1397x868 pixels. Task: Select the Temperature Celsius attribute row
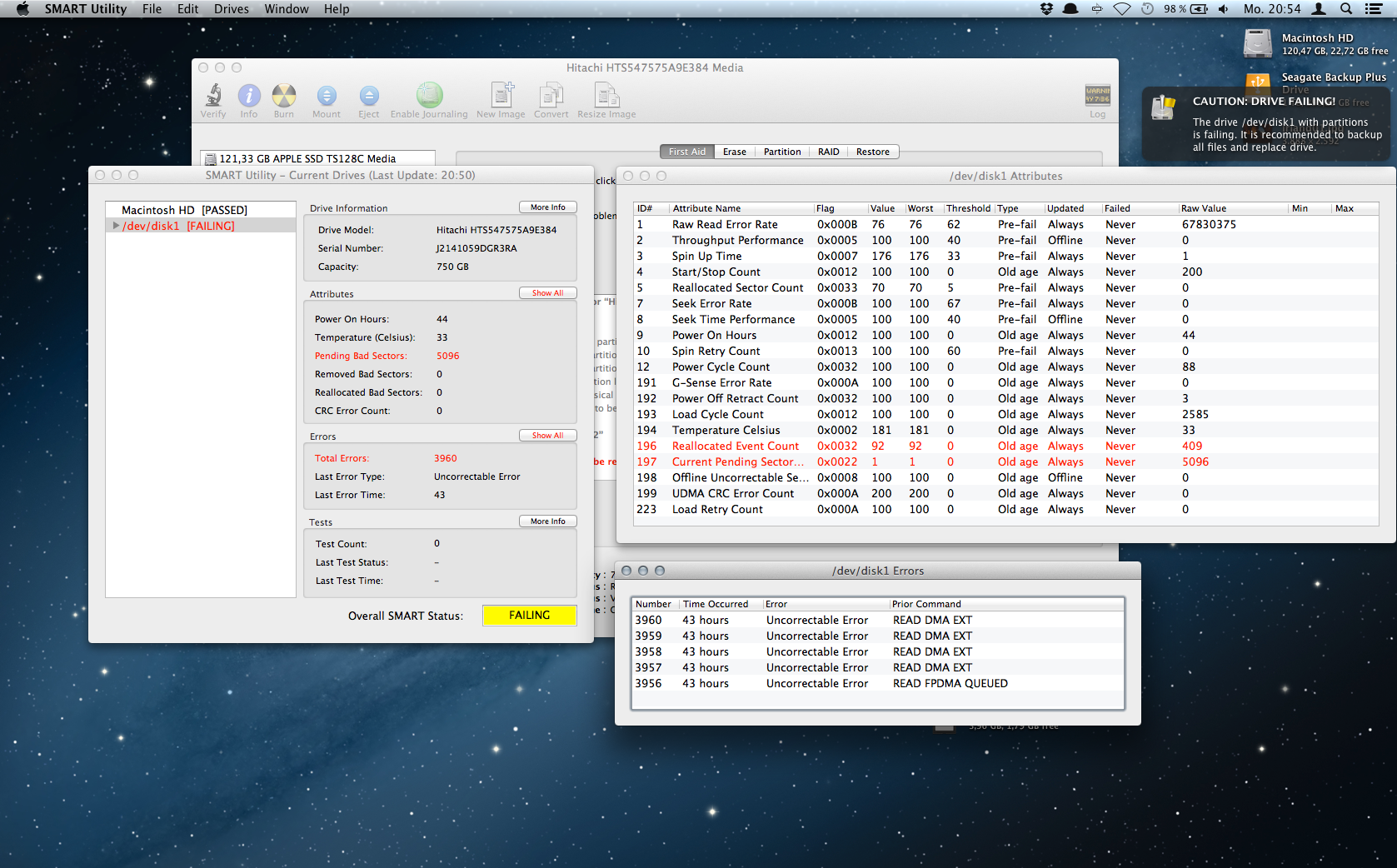1006,430
